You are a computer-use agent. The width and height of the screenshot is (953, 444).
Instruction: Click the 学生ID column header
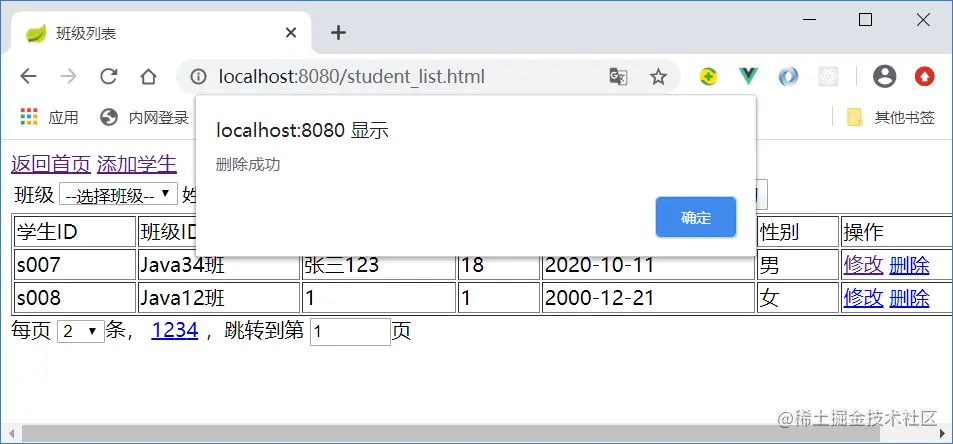coord(74,231)
